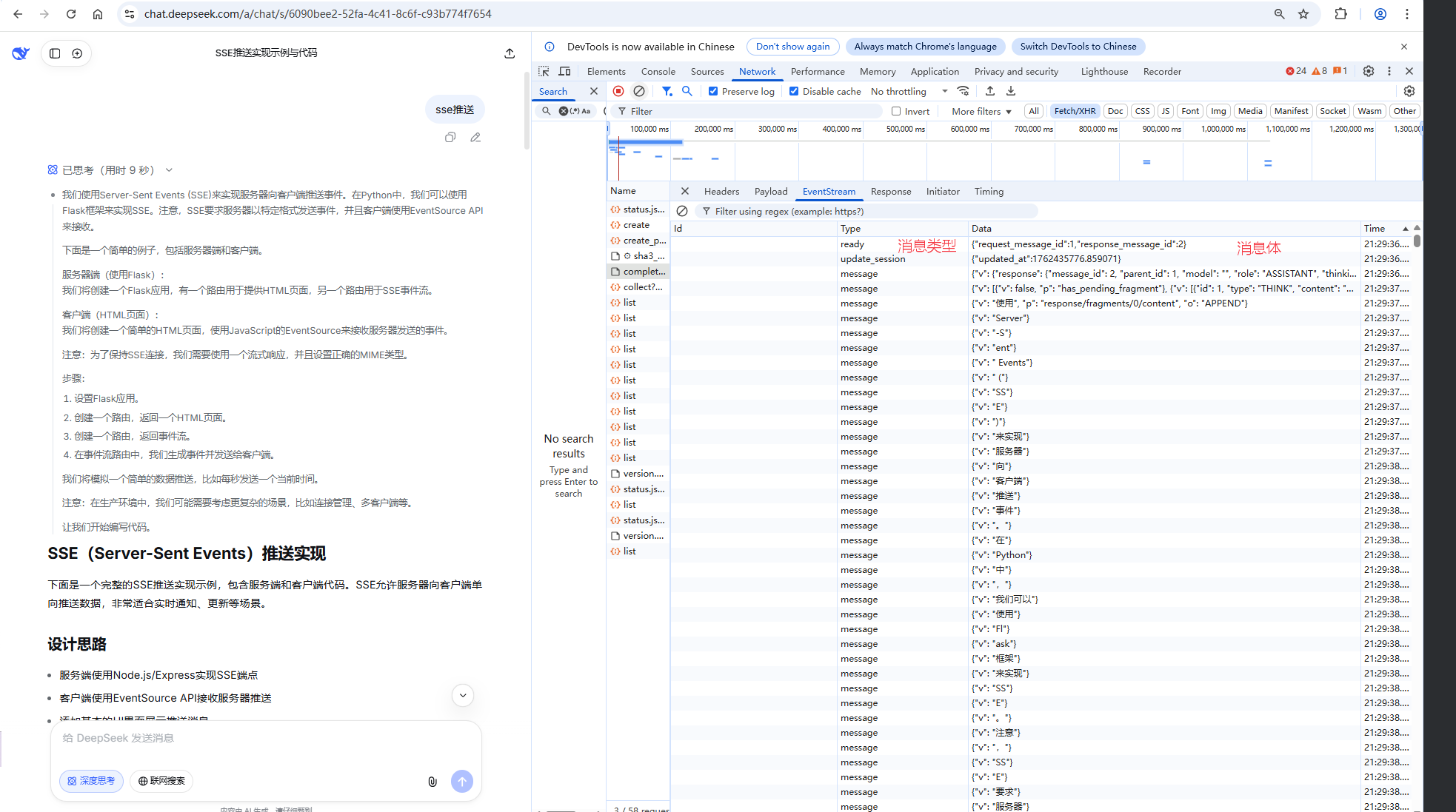
Task: Click the file attachment paperclip icon
Action: pos(433,781)
